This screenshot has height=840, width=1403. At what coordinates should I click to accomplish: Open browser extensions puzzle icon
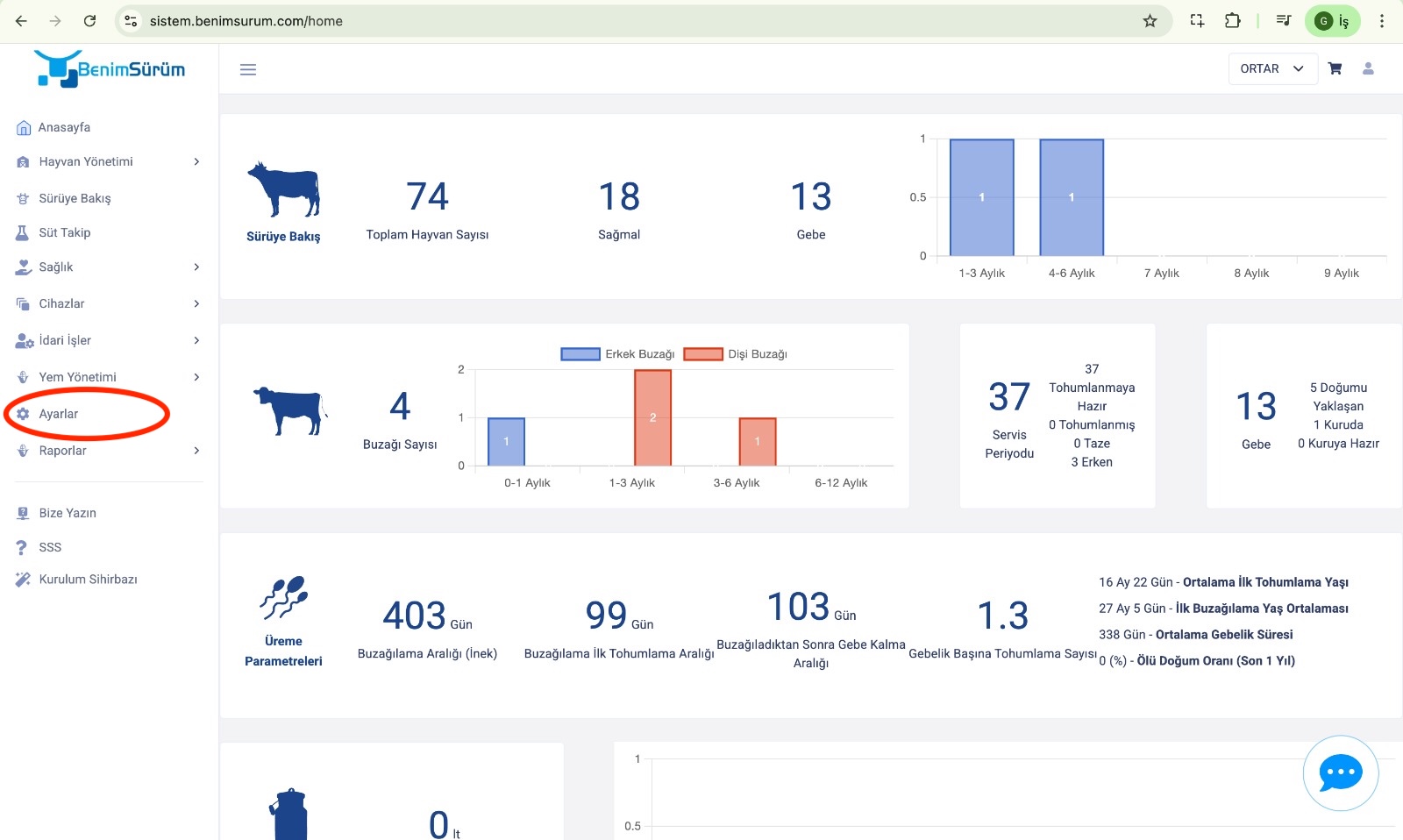tap(1232, 21)
